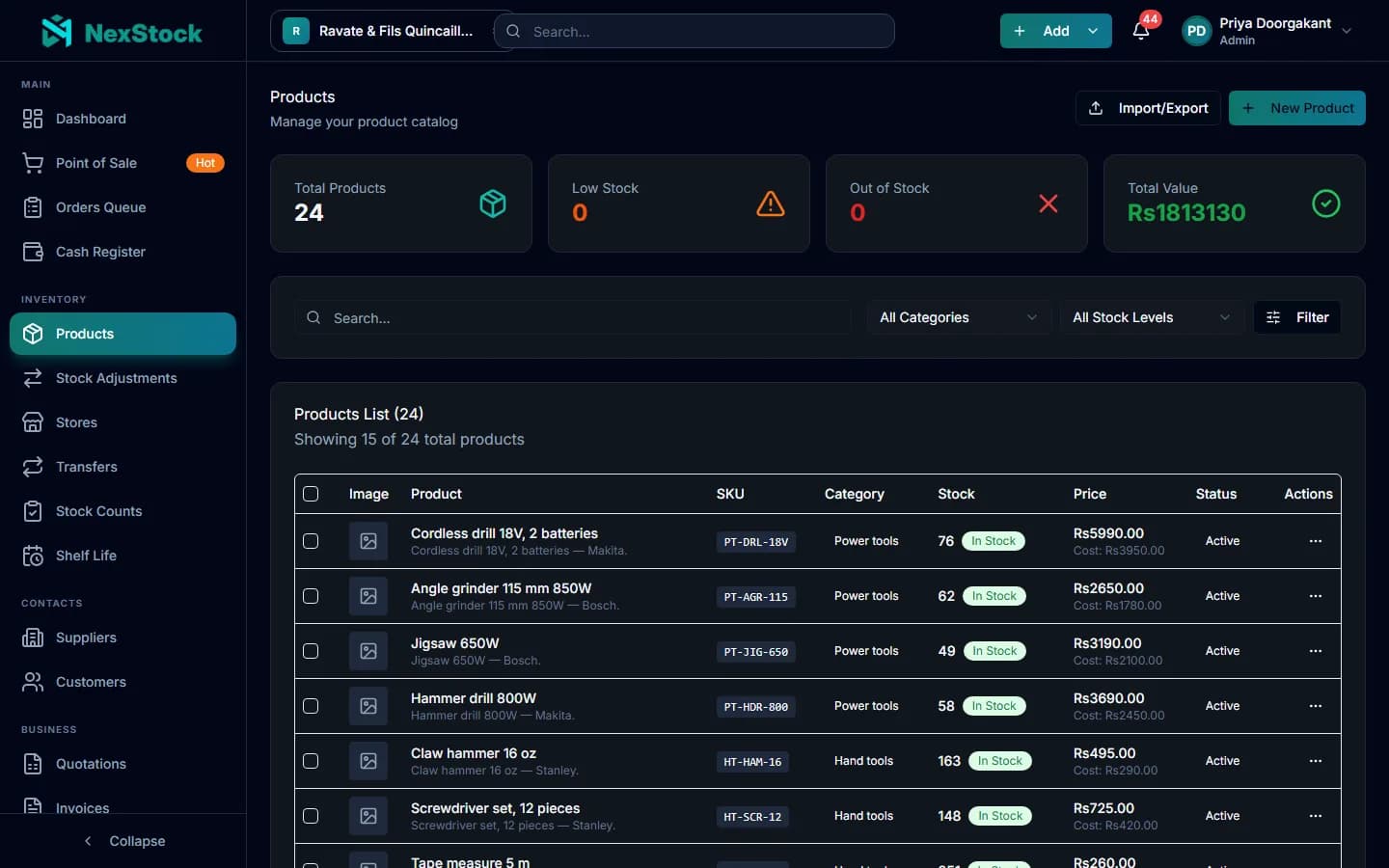Click image placeholder for Claw hammer 16 oz
1389x868 pixels.
pyautogui.click(x=368, y=761)
